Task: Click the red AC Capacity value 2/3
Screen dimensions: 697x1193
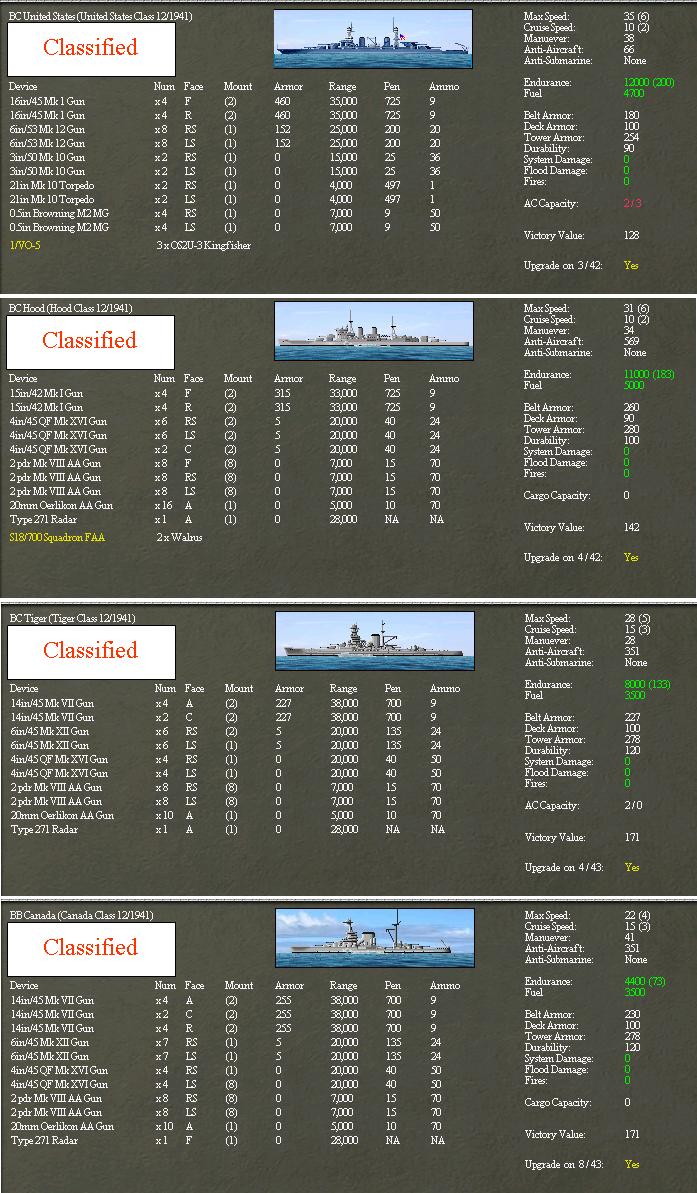Action: 633,203
